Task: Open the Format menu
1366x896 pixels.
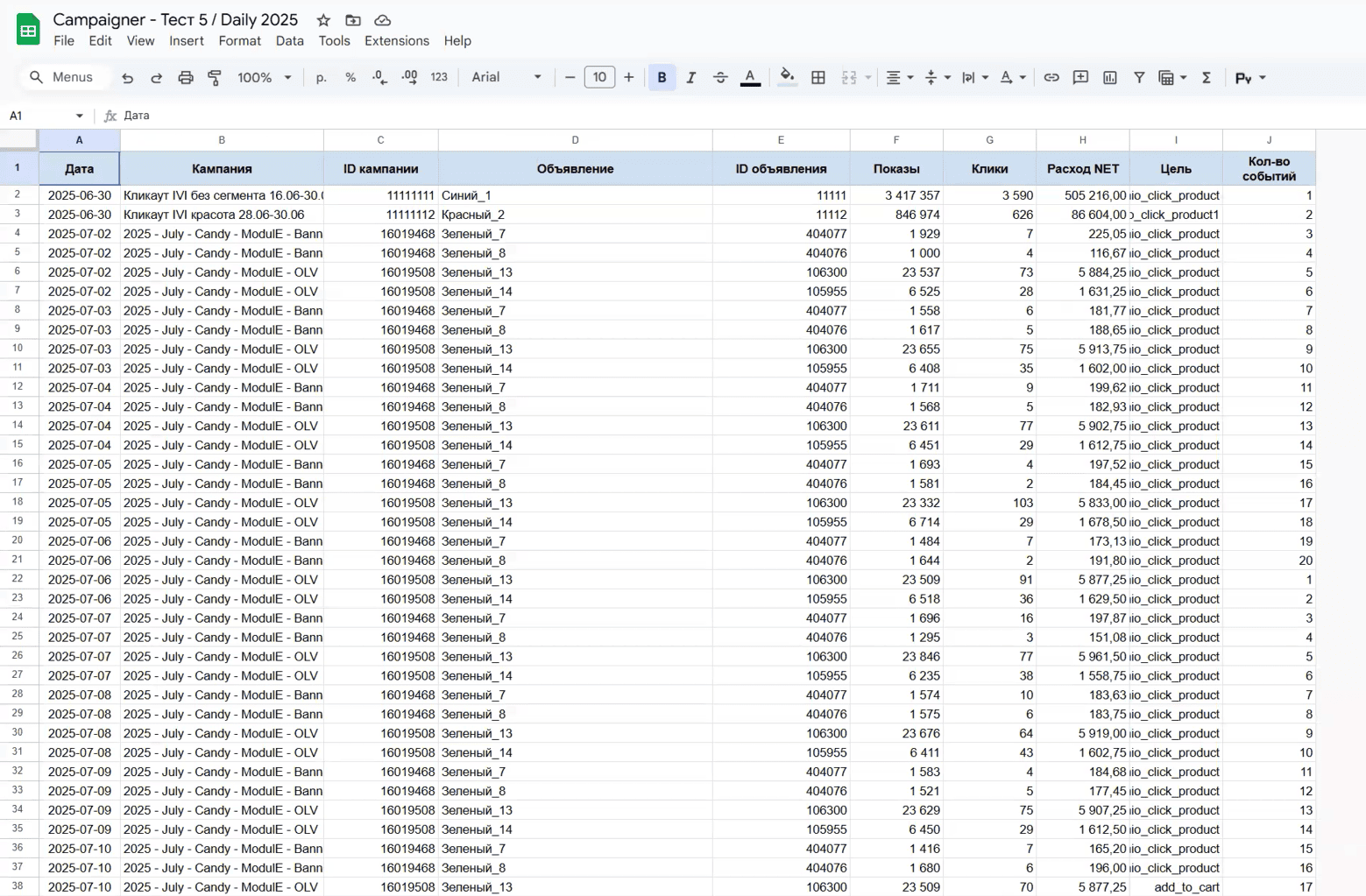Action: pos(239,41)
